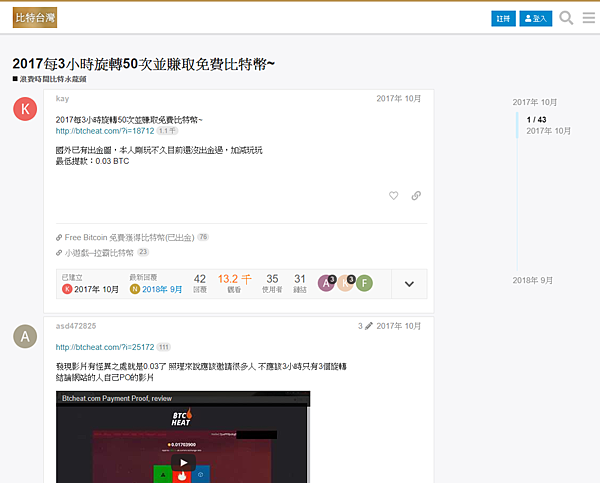
Task: Click video title Btcheat.com Payment Proof, review
Action: coord(117,398)
